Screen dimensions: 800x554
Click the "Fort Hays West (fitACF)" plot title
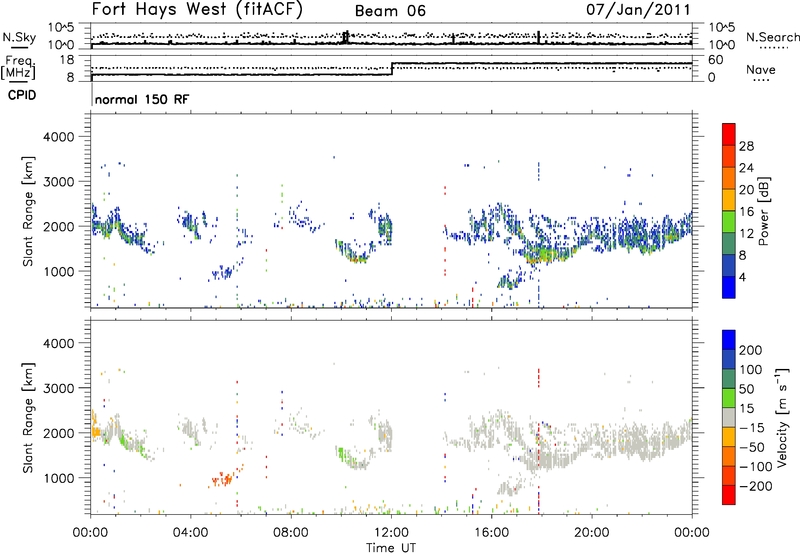click(197, 10)
